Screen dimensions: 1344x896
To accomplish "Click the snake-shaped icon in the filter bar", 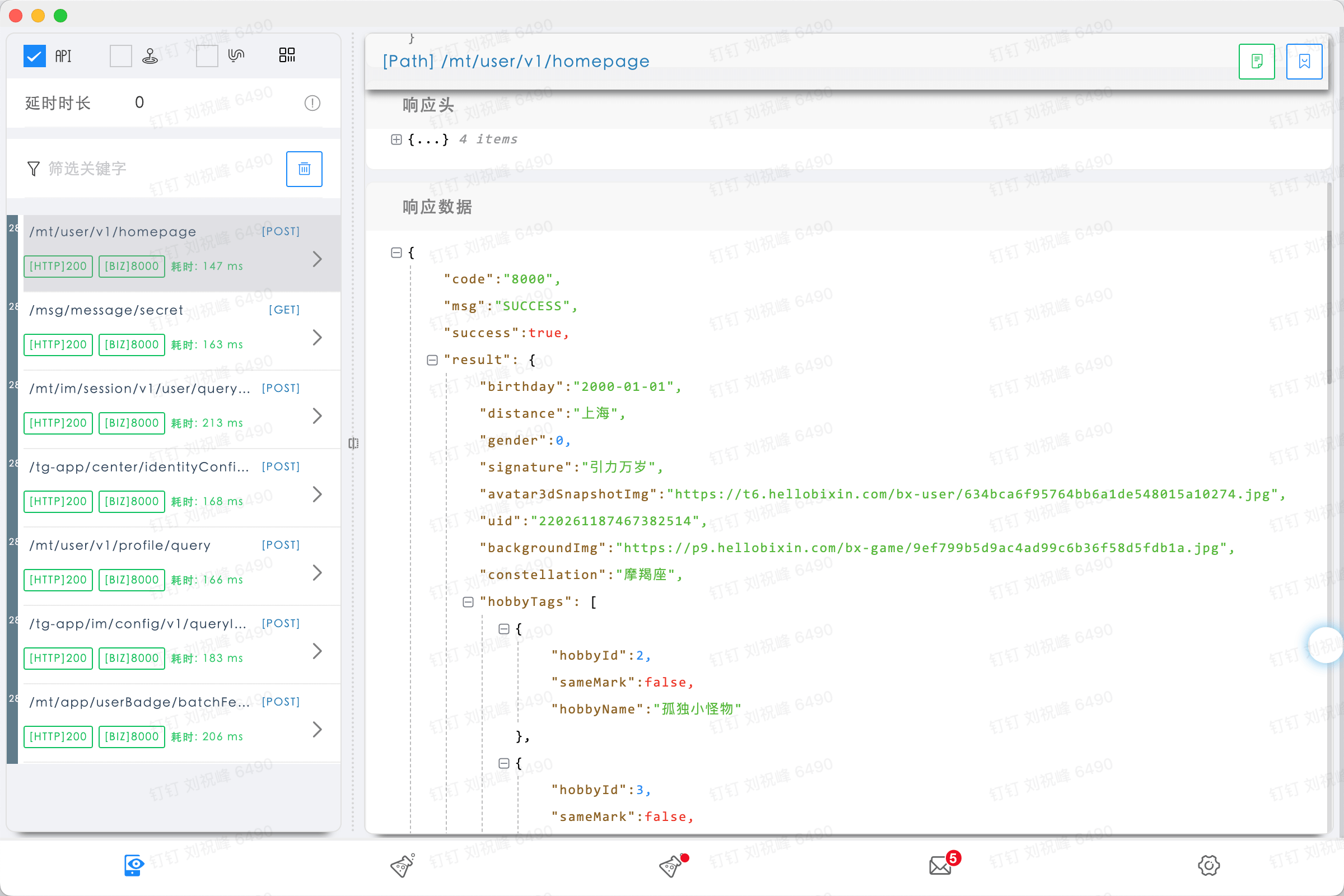I will (x=236, y=55).
